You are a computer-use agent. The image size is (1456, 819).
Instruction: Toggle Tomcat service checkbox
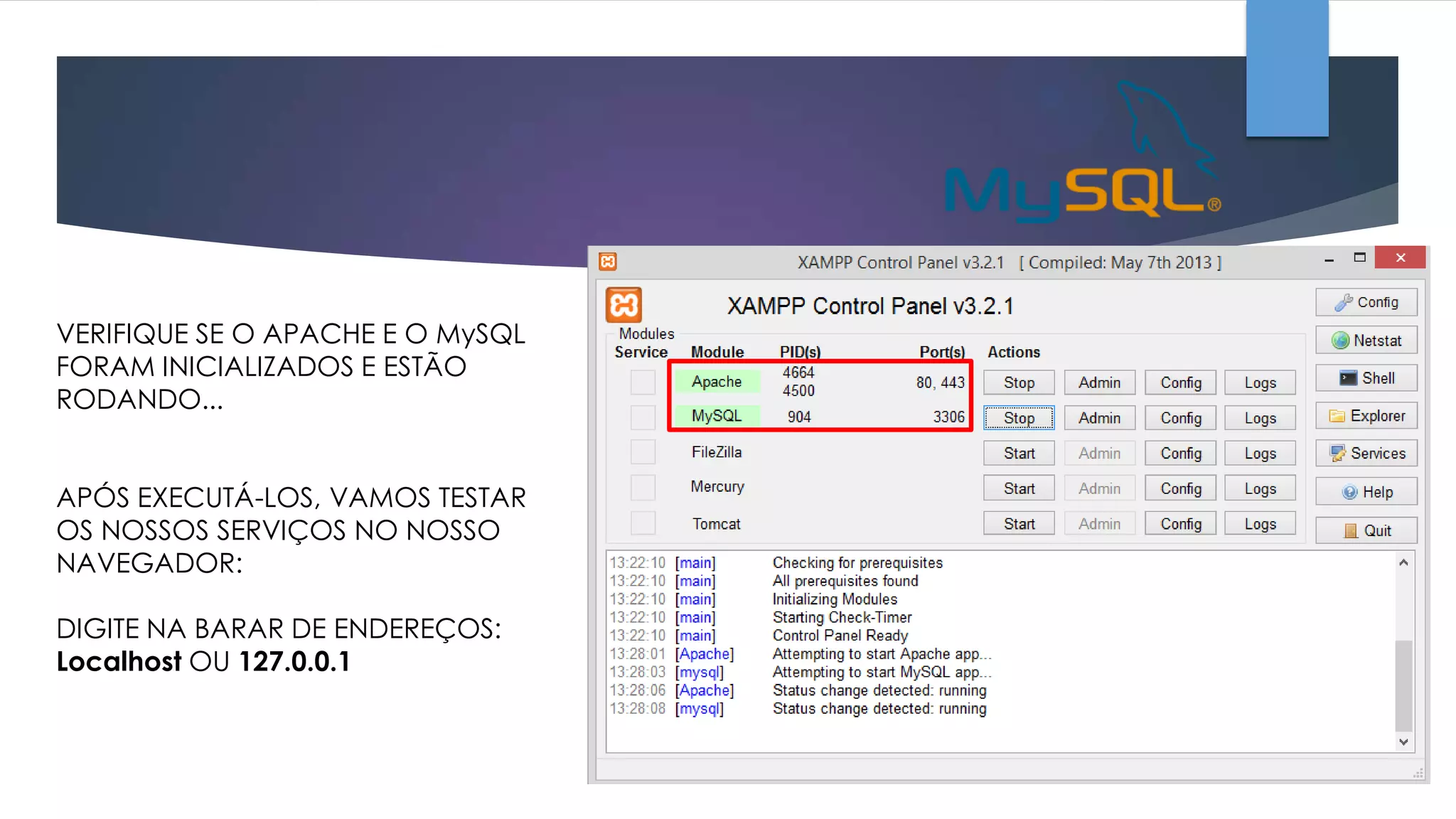click(x=643, y=524)
